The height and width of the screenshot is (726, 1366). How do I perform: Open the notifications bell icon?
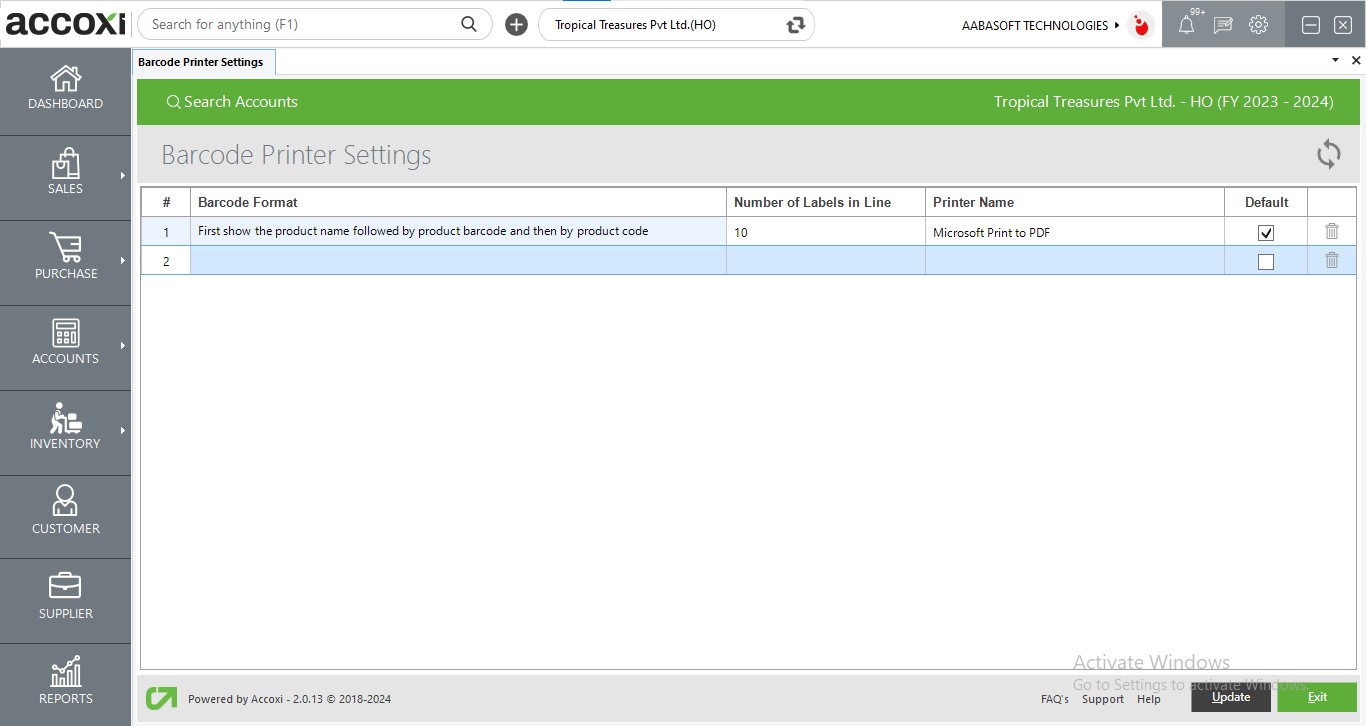(x=1186, y=25)
